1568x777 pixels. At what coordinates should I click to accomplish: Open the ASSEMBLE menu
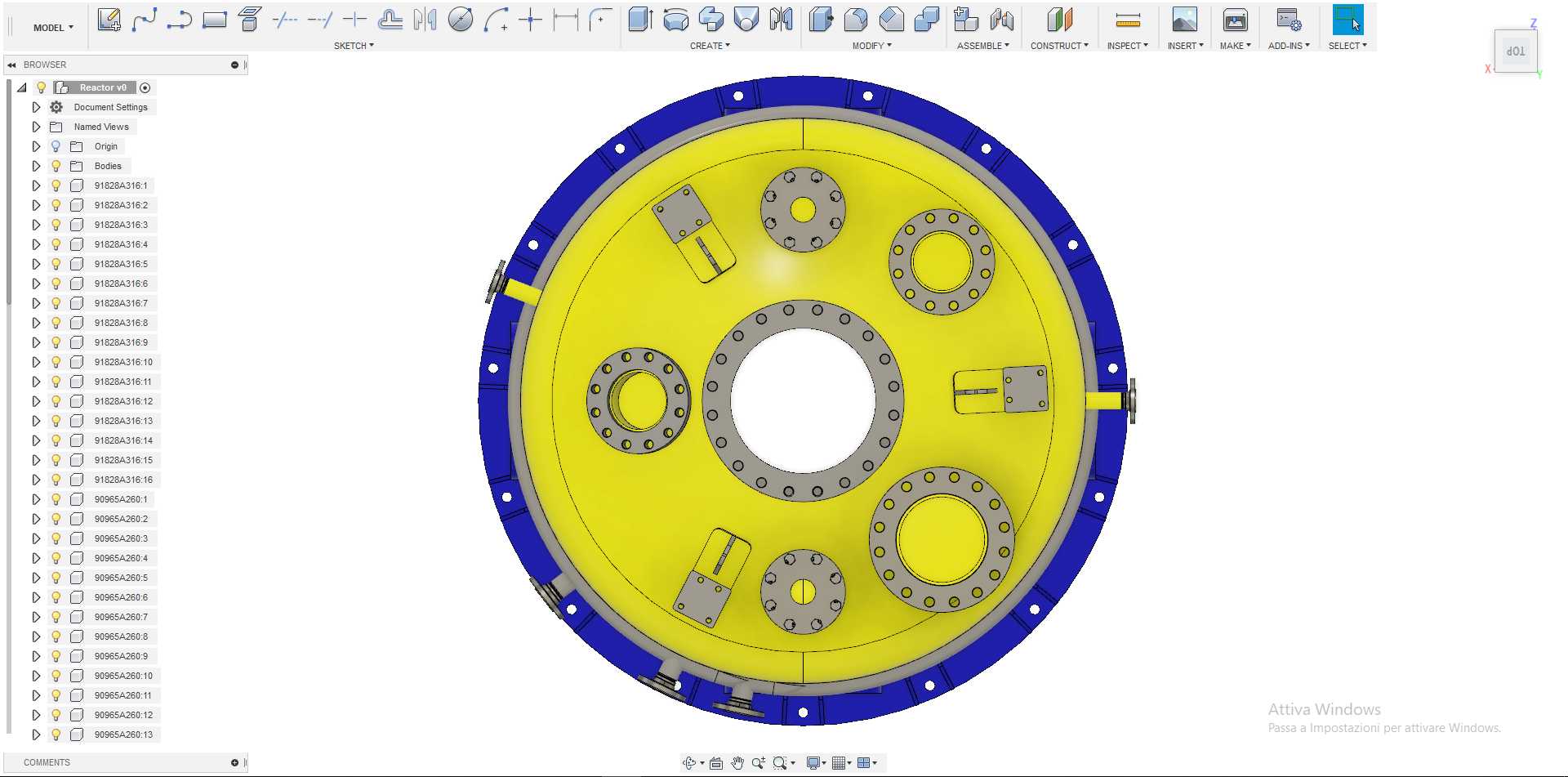pyautogui.click(x=983, y=46)
